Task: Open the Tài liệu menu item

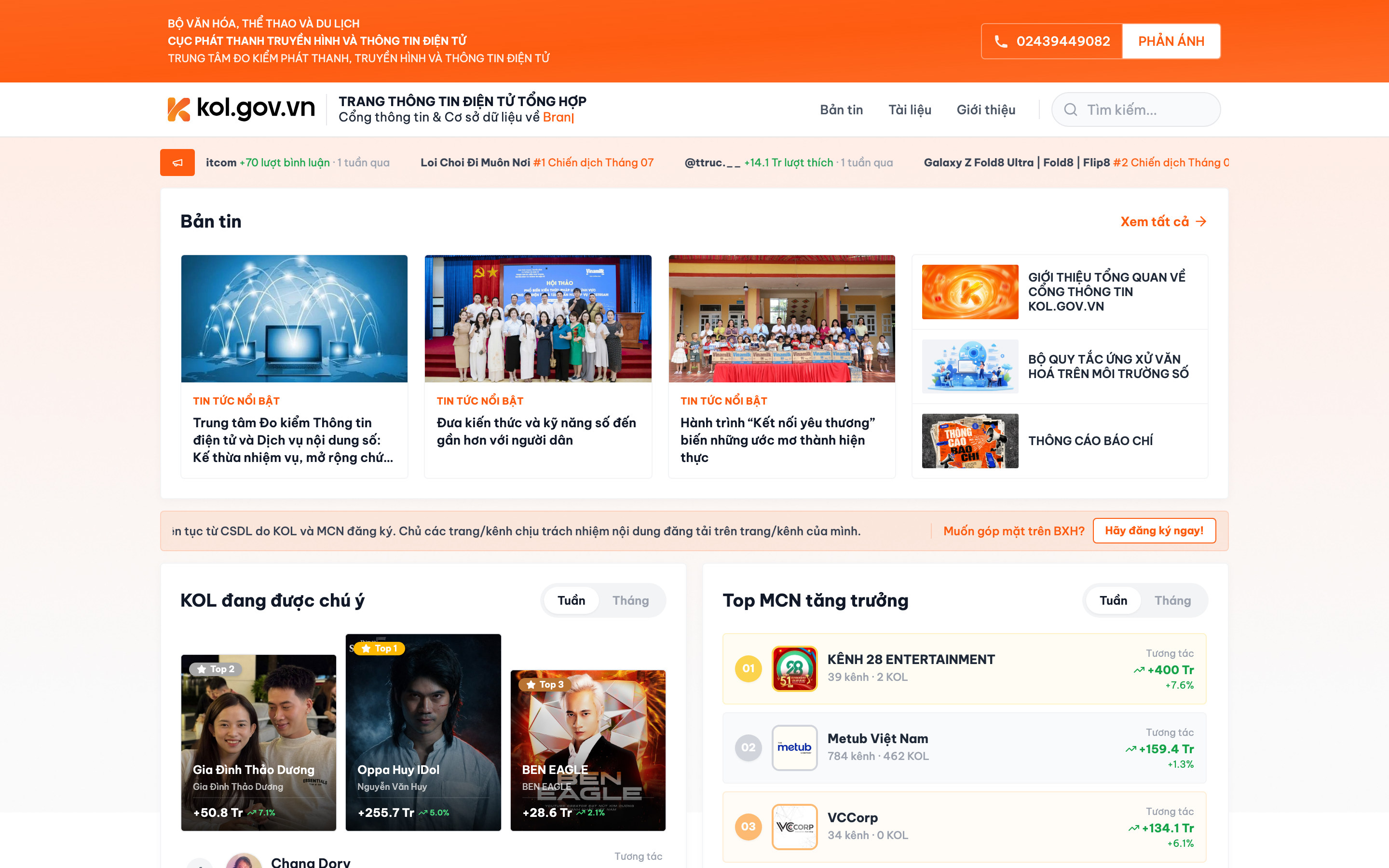Action: (910, 109)
